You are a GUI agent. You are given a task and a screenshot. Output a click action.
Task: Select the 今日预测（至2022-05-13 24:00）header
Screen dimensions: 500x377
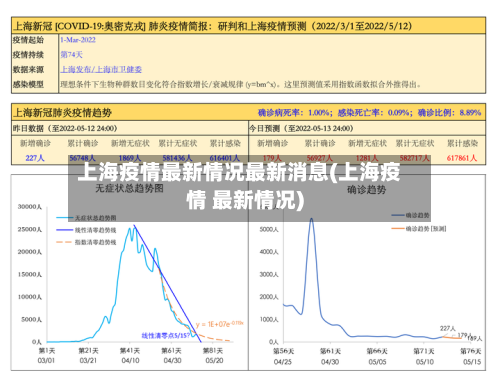point(301,128)
